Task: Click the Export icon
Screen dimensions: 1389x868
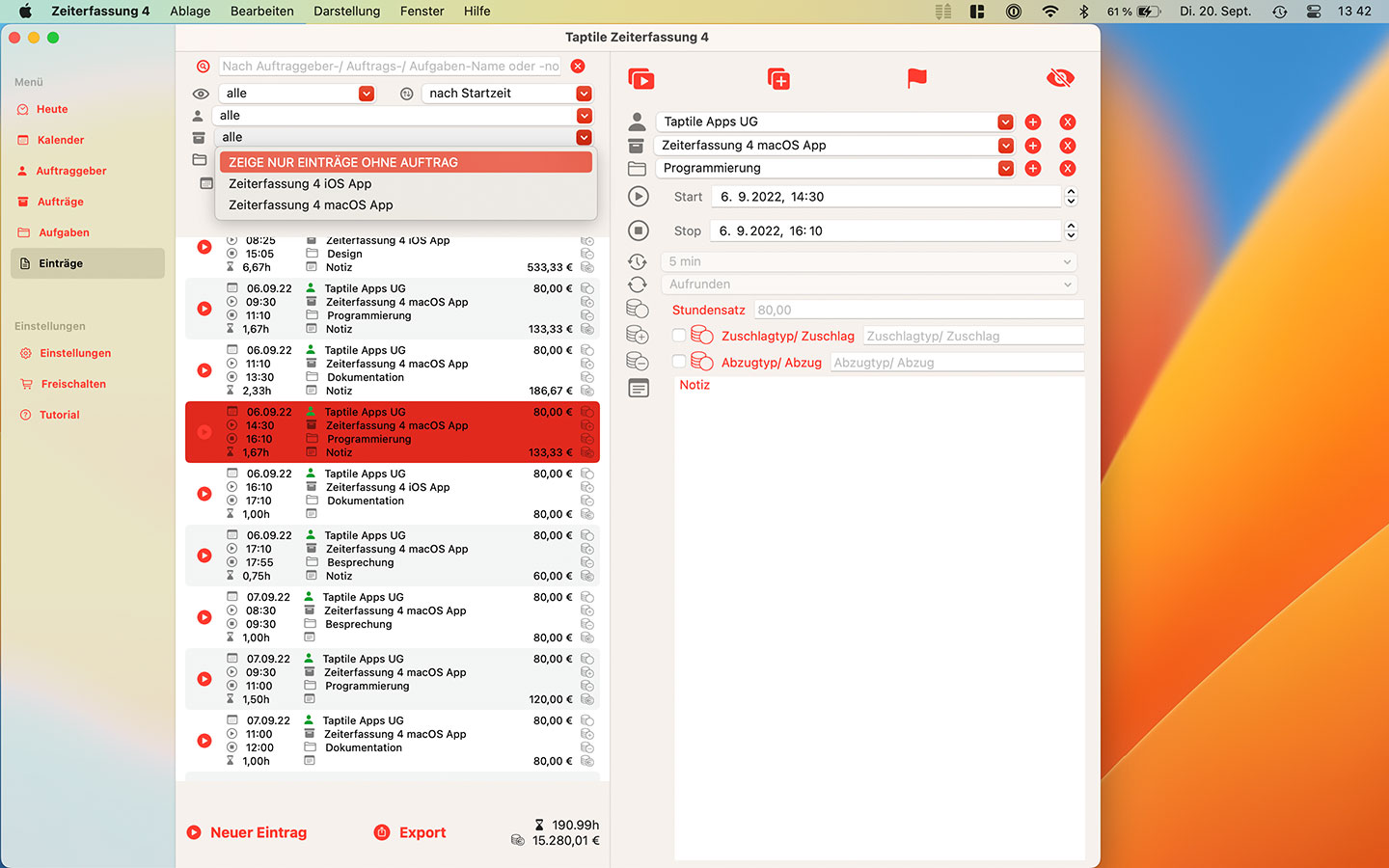Action: [x=382, y=832]
